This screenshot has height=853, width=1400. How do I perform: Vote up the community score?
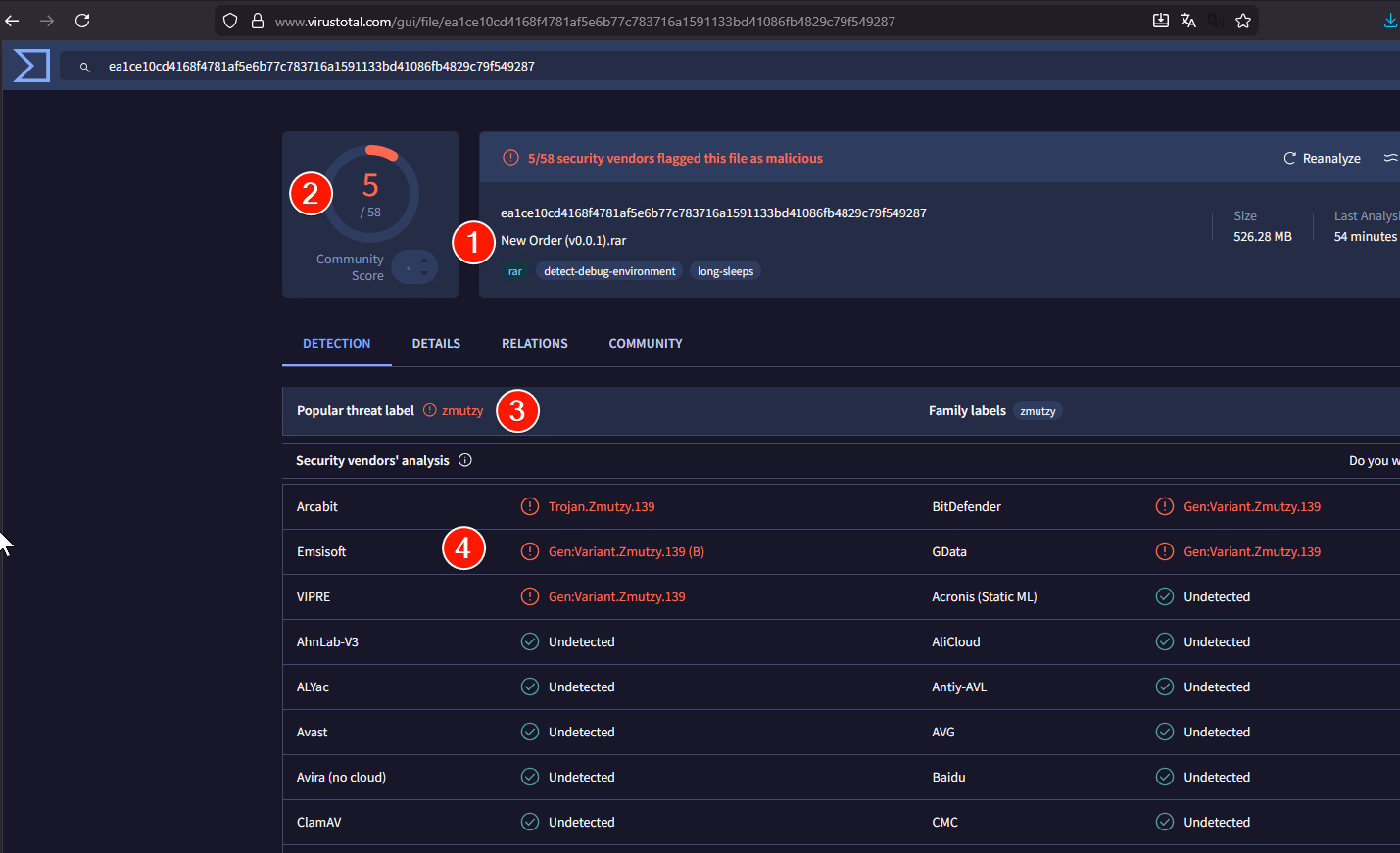[424, 259]
